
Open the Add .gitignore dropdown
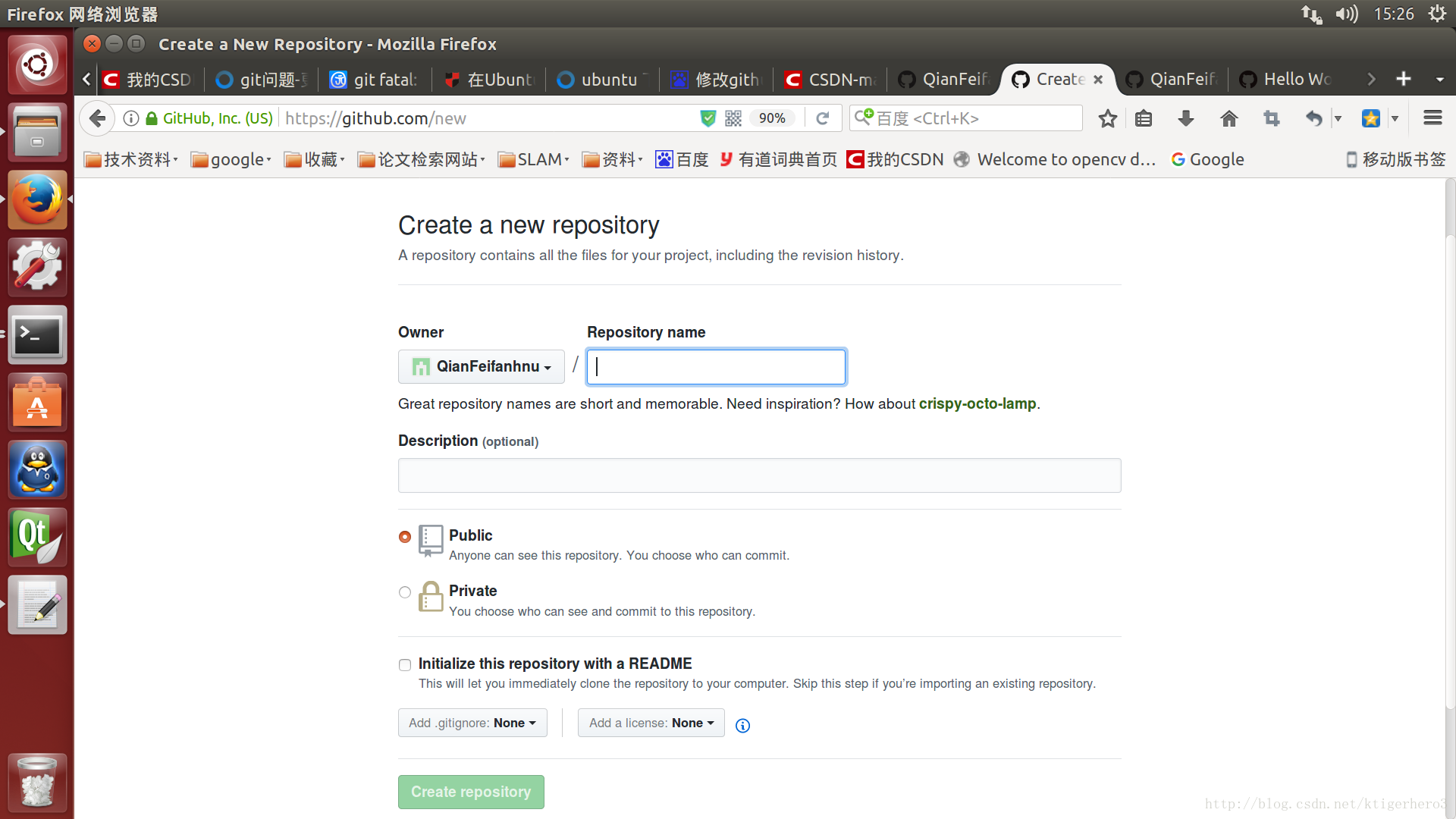[472, 723]
